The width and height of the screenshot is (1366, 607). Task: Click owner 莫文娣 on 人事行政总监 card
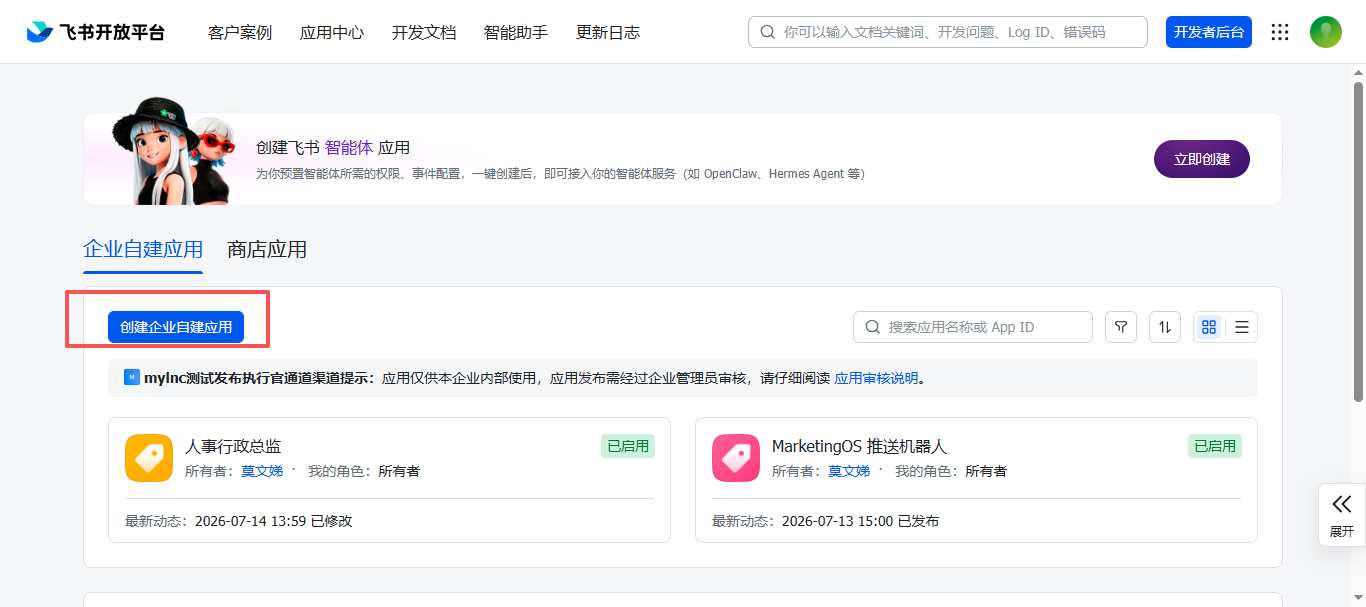point(262,471)
